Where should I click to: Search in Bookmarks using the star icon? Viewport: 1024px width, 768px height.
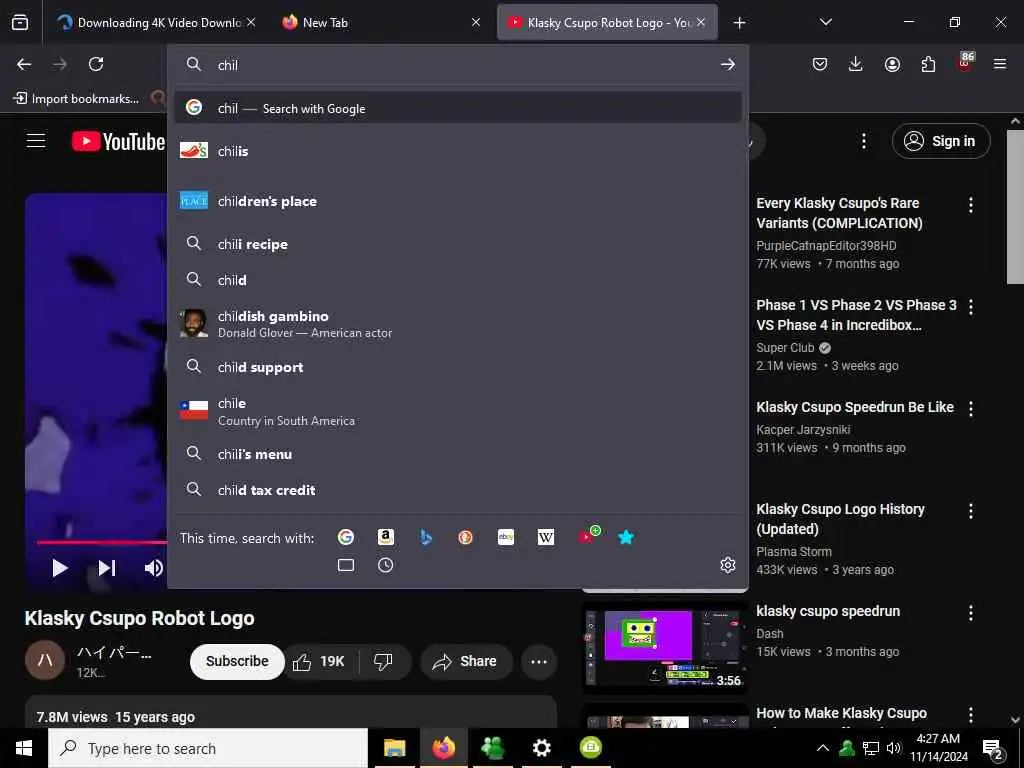tap(626, 537)
